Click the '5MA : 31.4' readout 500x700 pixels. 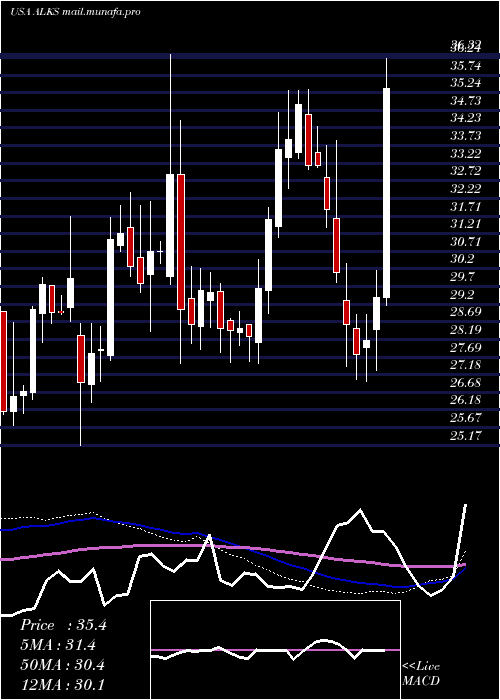pyautogui.click(x=58, y=645)
